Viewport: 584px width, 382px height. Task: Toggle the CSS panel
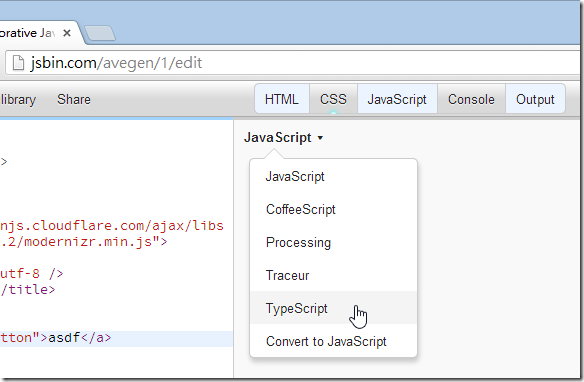[x=333, y=99]
